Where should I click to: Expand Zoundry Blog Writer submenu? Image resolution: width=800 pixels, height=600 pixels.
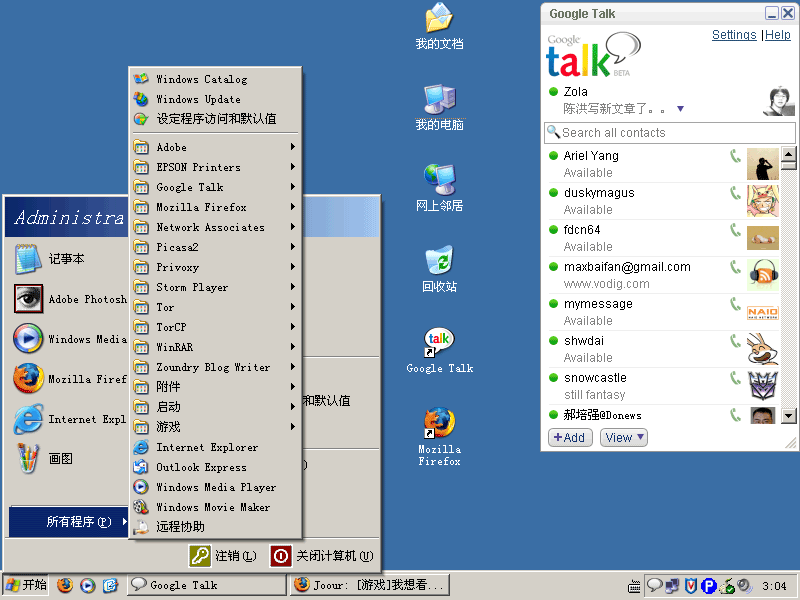pyautogui.click(x=214, y=367)
